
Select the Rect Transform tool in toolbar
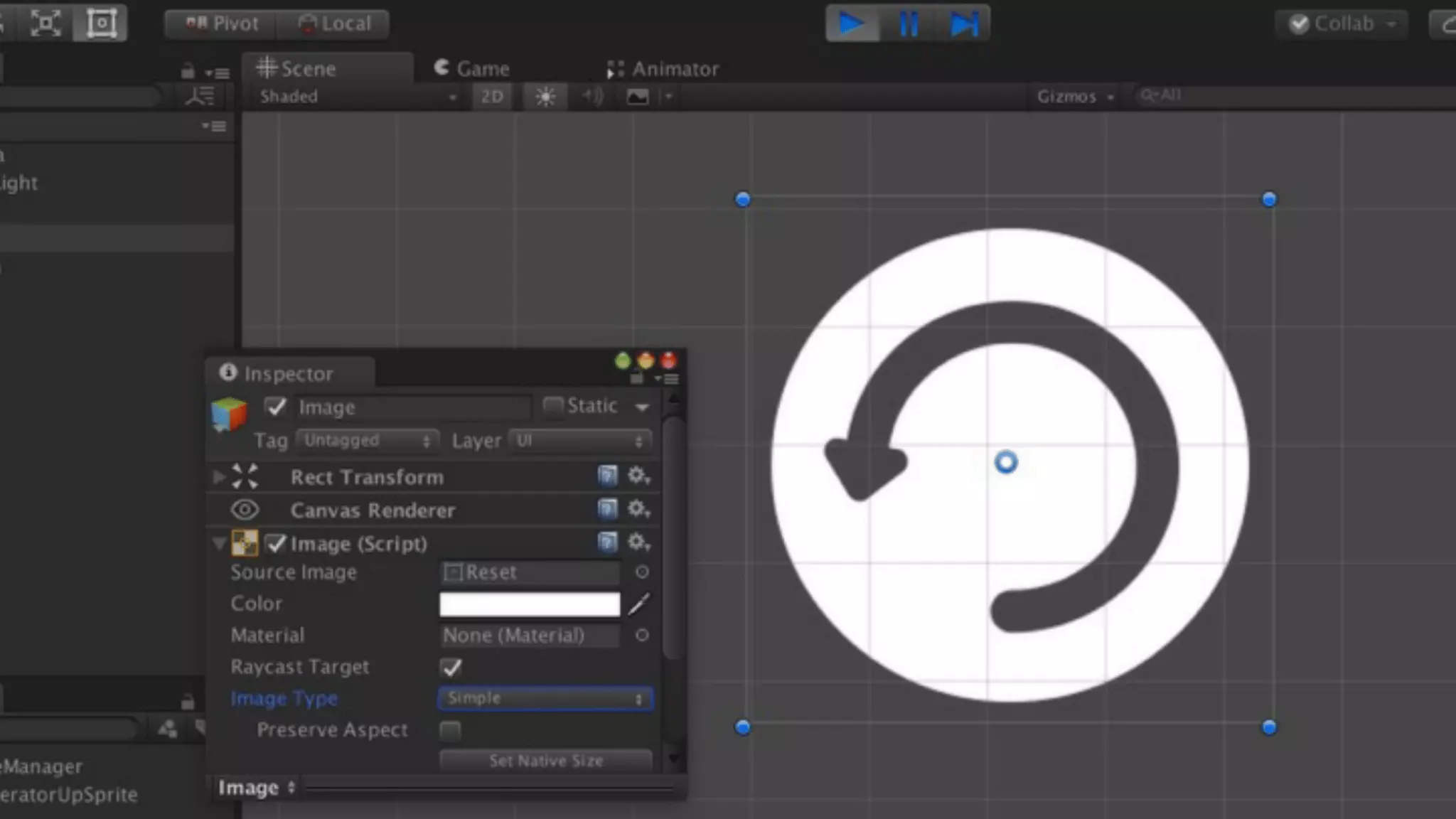point(101,23)
